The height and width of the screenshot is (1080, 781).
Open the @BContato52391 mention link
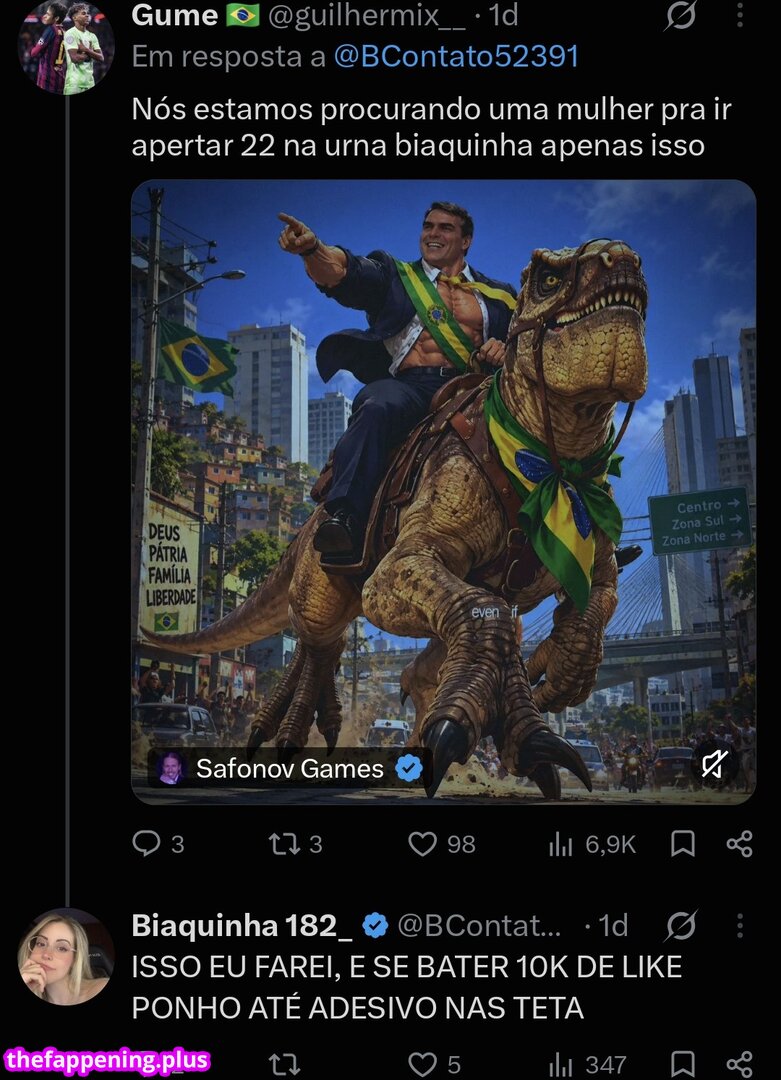click(456, 56)
